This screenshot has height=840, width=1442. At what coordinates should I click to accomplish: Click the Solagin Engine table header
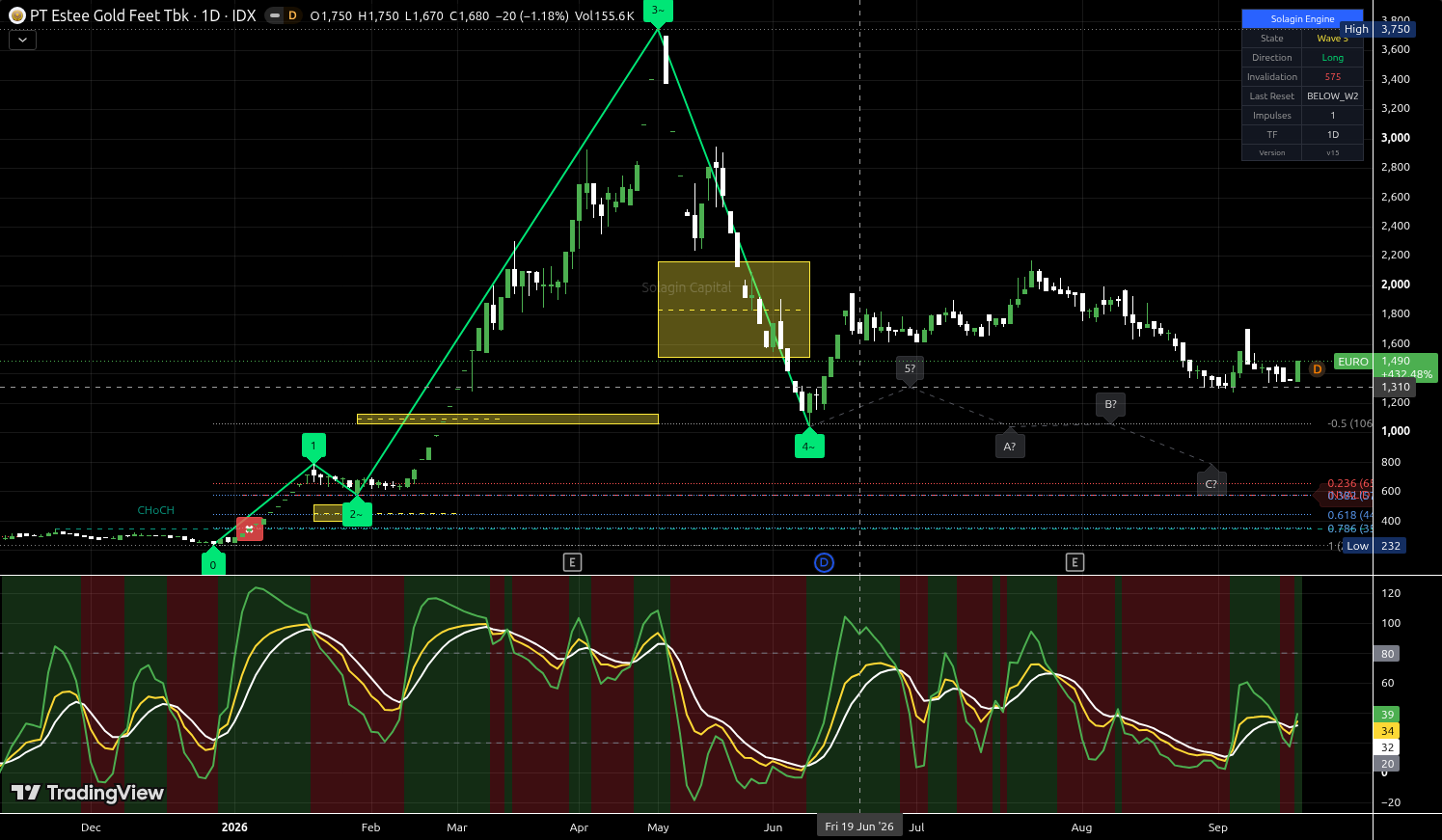[1302, 18]
